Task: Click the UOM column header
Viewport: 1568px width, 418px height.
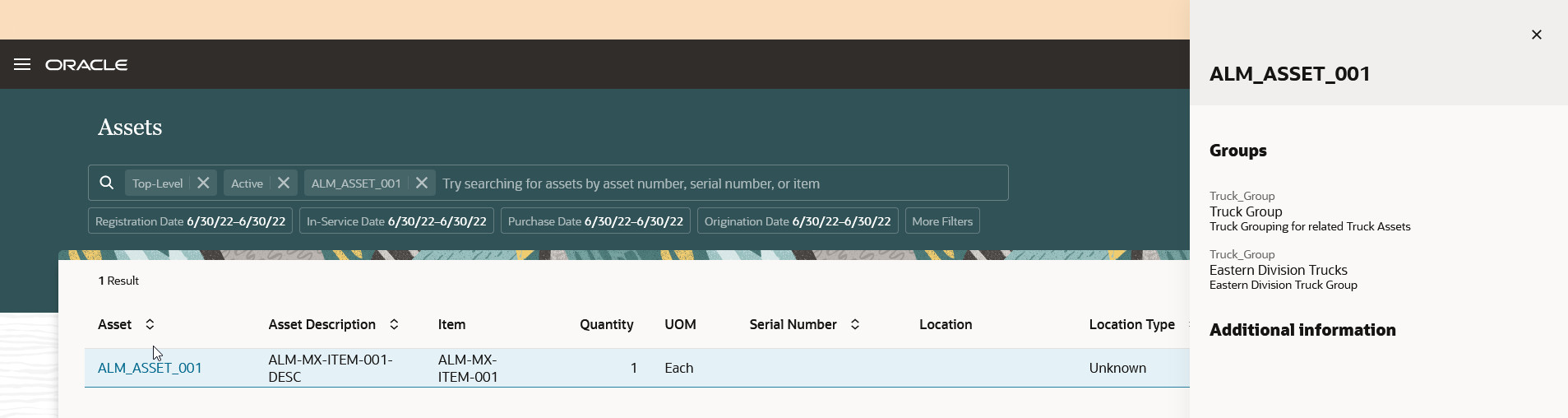Action: coord(680,324)
